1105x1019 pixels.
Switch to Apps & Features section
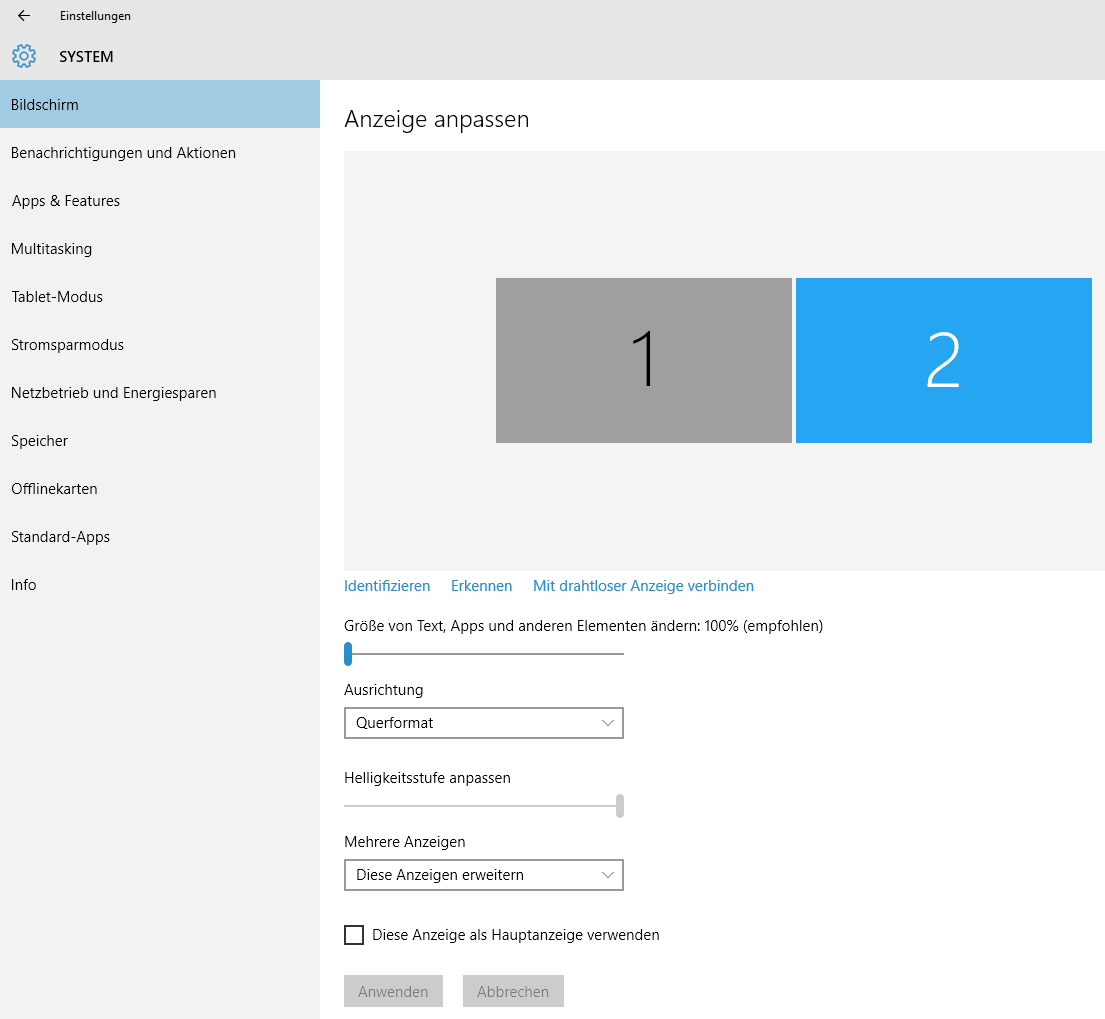pyautogui.click(x=66, y=200)
